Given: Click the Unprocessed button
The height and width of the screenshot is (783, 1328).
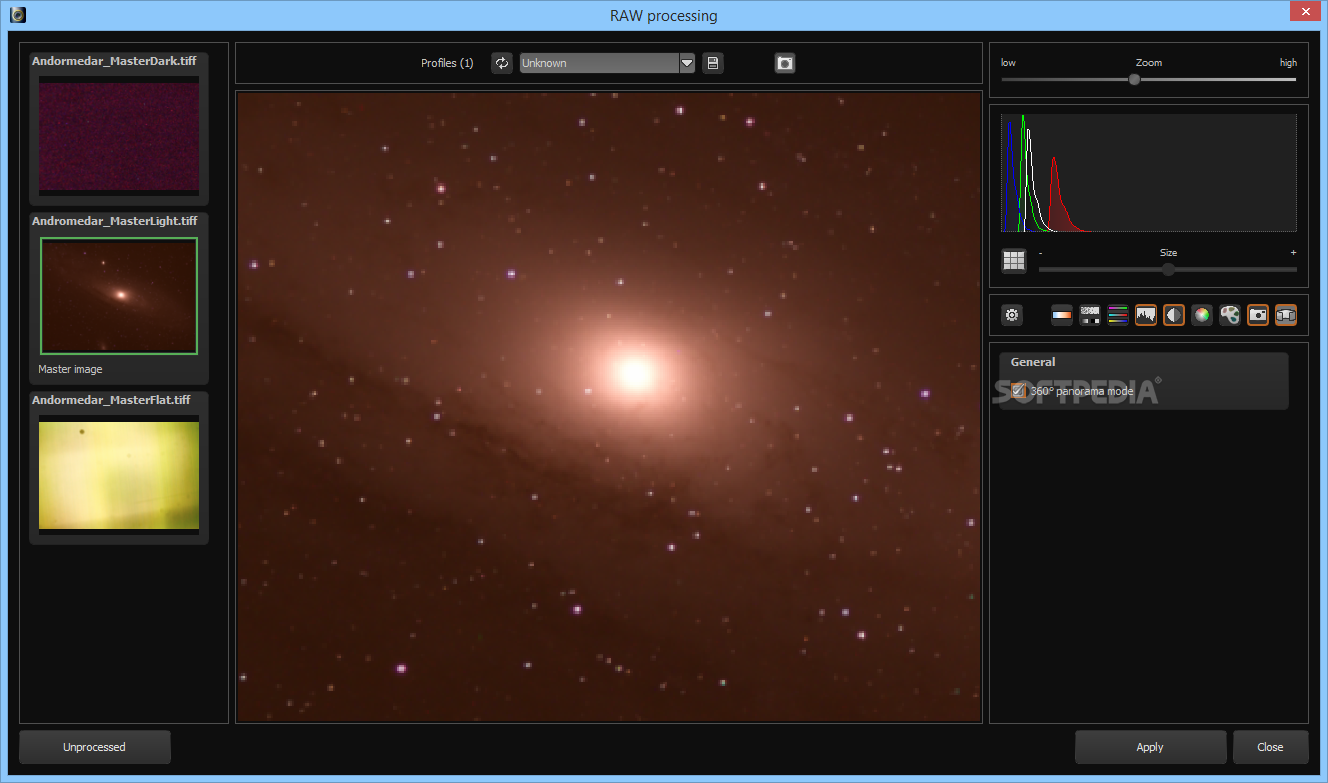Looking at the screenshot, I should click(x=94, y=747).
